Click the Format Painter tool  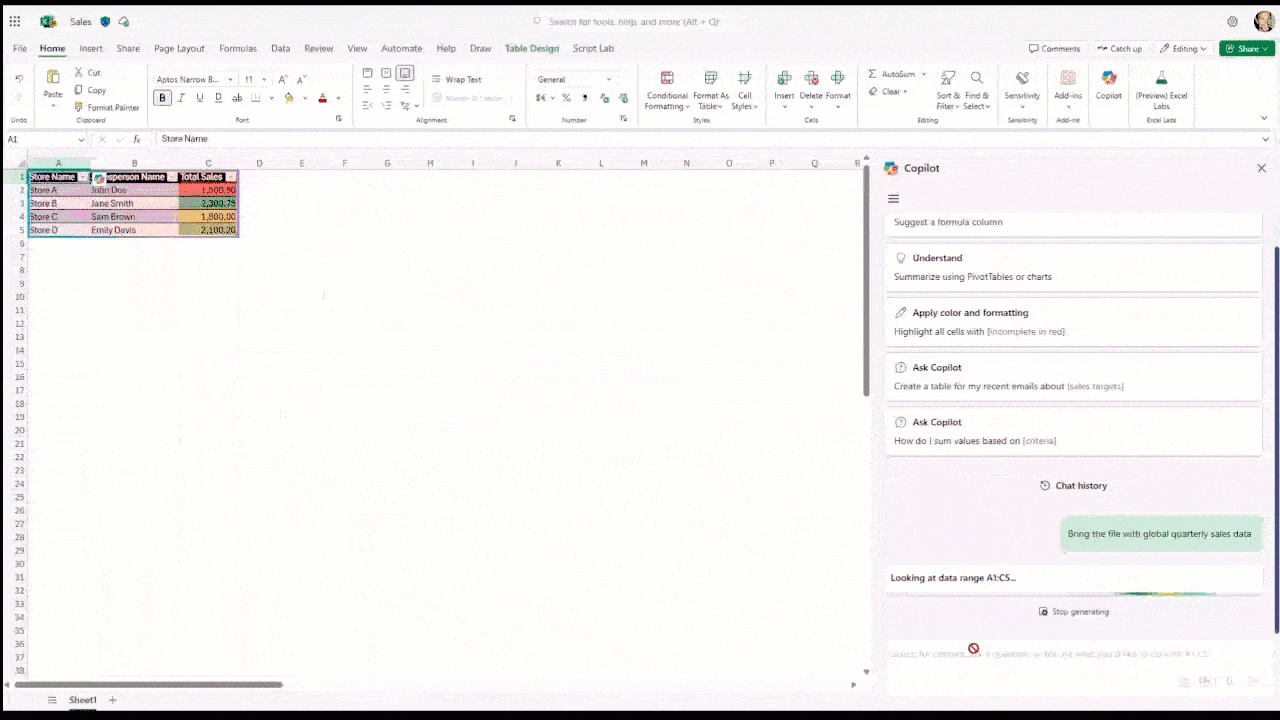click(x=106, y=107)
